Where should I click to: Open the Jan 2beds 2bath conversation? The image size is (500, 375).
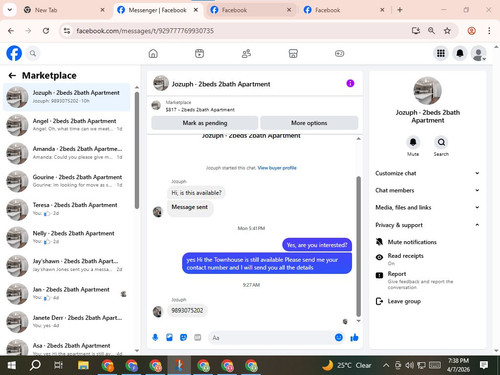coord(67,293)
